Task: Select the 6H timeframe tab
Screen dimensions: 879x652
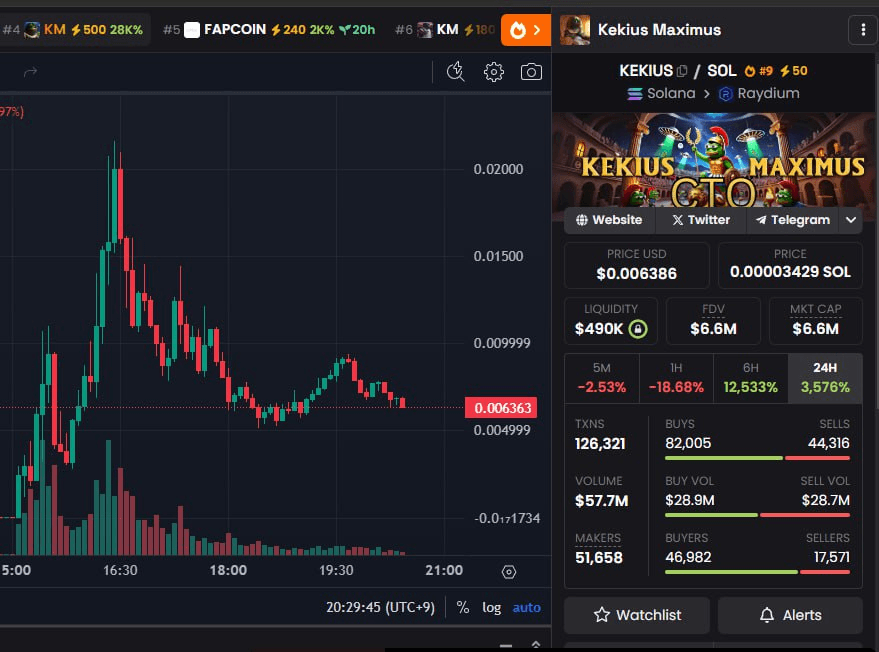Action: point(751,378)
